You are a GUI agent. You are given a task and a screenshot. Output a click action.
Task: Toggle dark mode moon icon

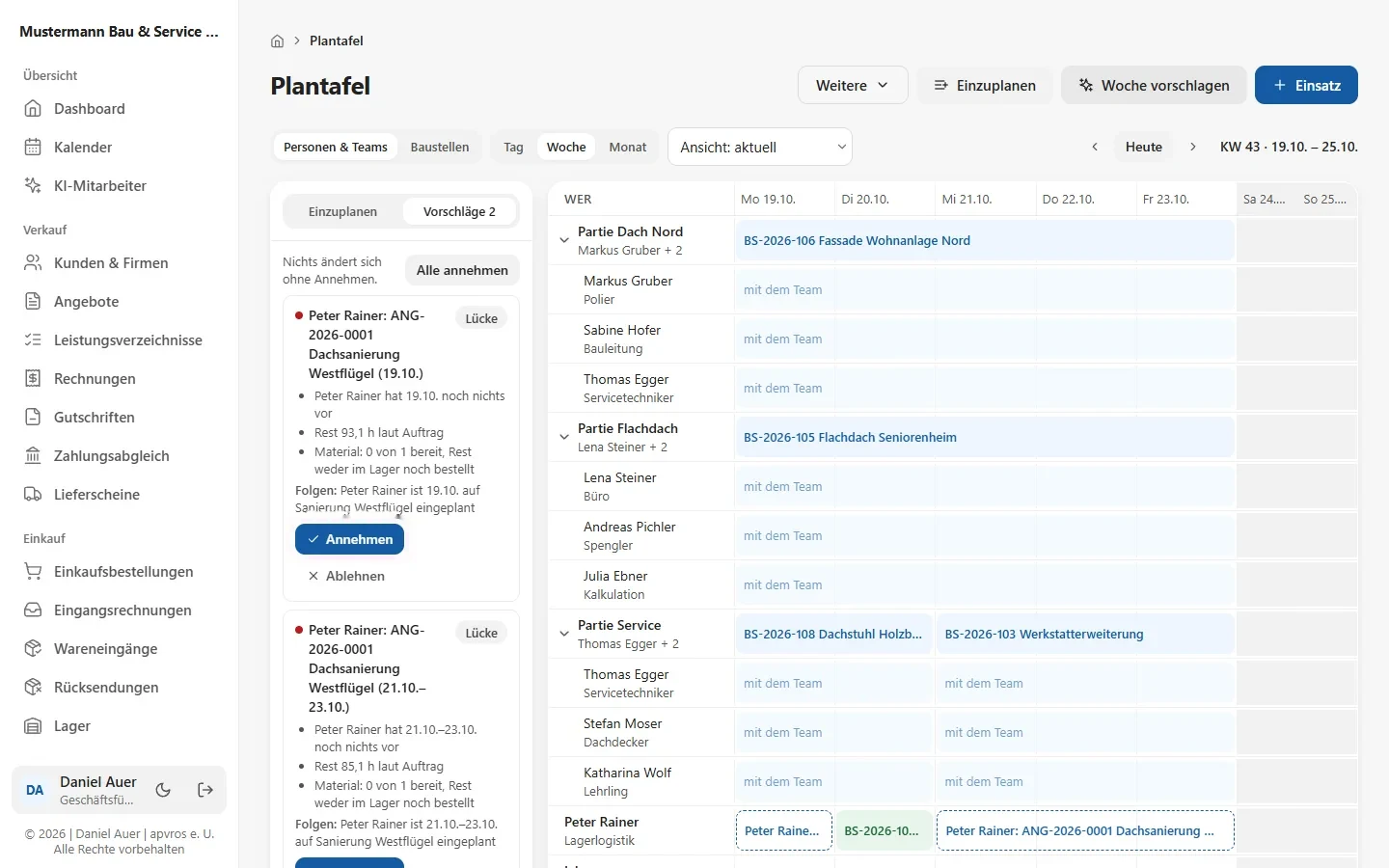point(163,790)
